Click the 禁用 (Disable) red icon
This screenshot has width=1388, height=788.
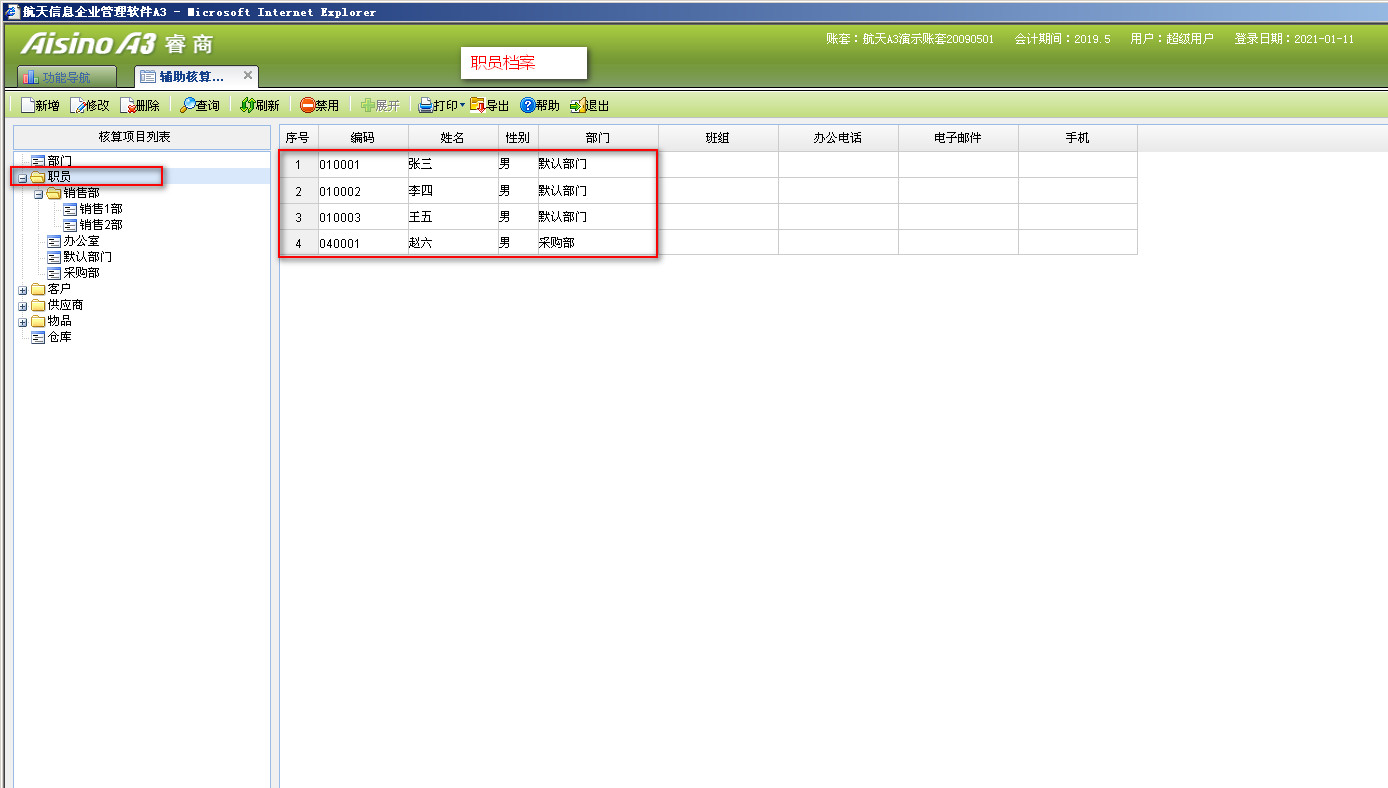coord(308,105)
